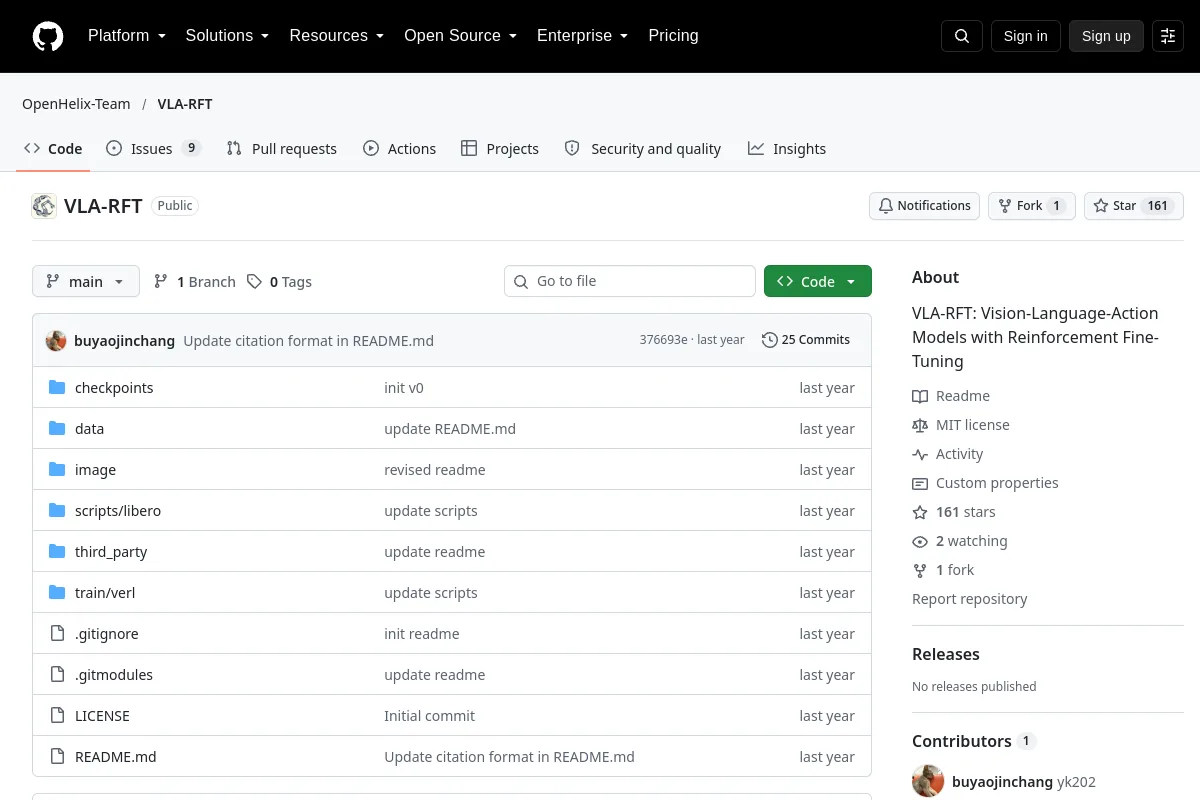
Task: Open the Releases heading link
Action: (x=946, y=654)
